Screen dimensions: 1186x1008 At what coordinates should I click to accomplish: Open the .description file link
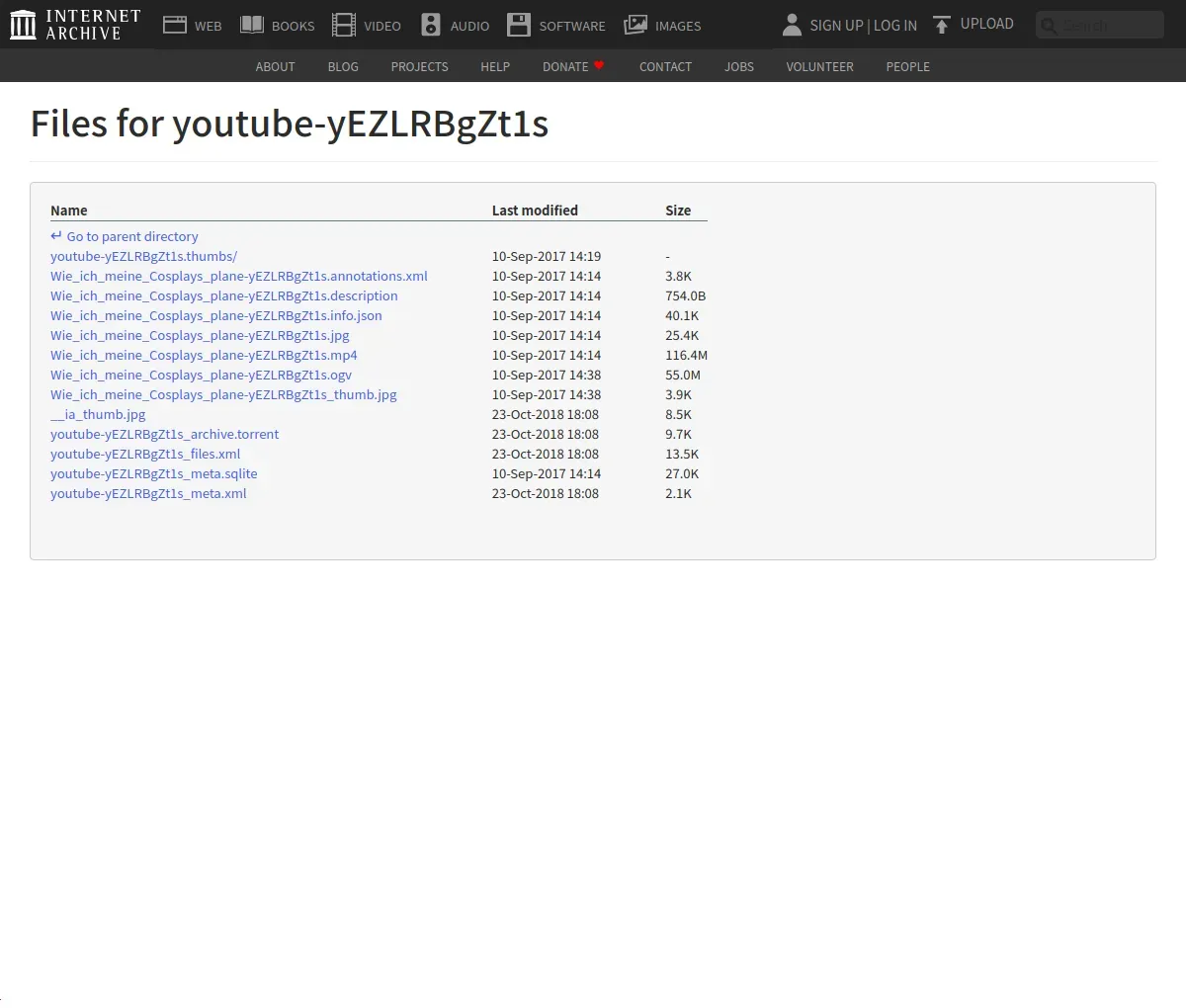pos(224,295)
